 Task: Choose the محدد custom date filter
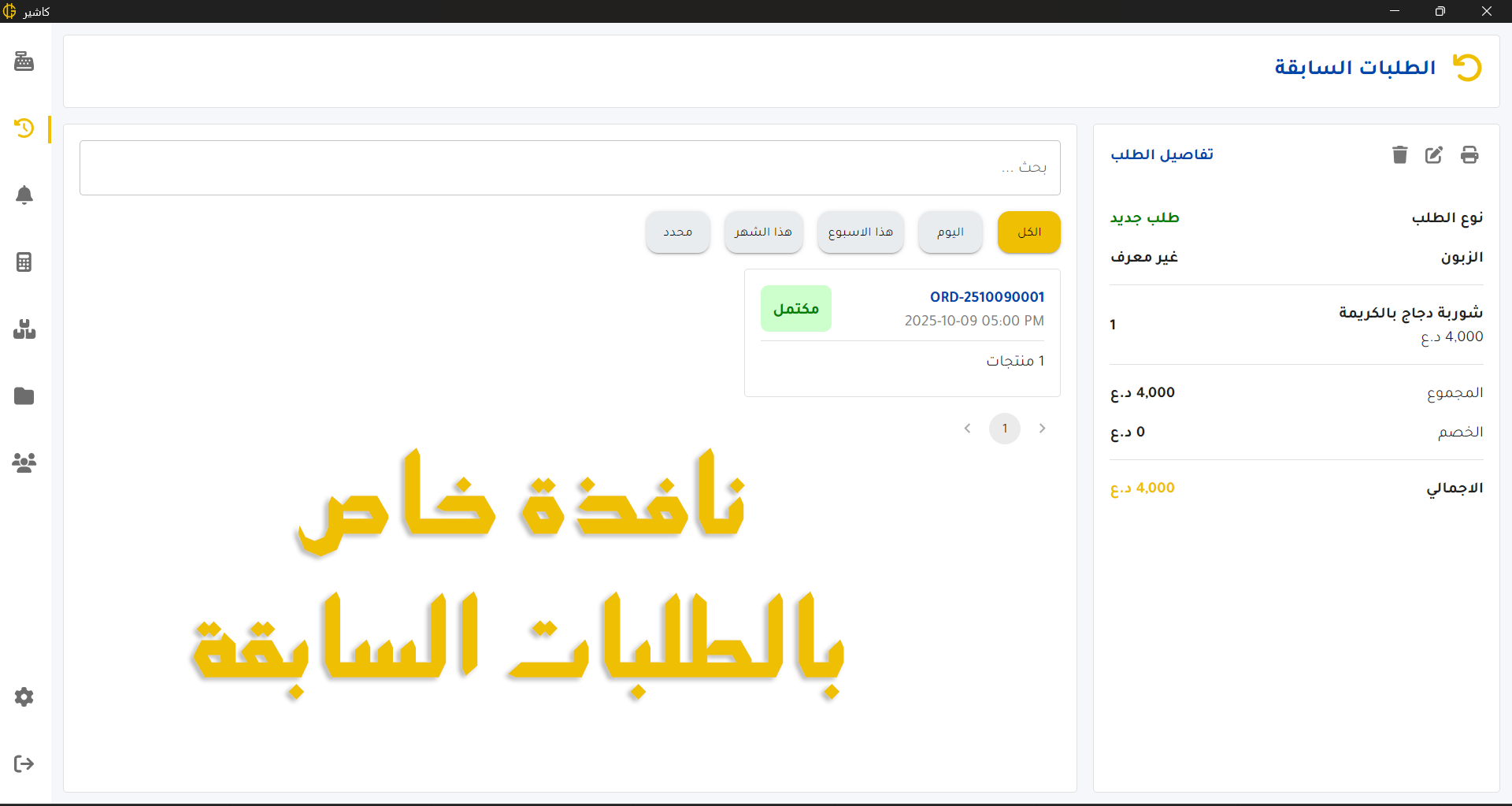(x=677, y=232)
